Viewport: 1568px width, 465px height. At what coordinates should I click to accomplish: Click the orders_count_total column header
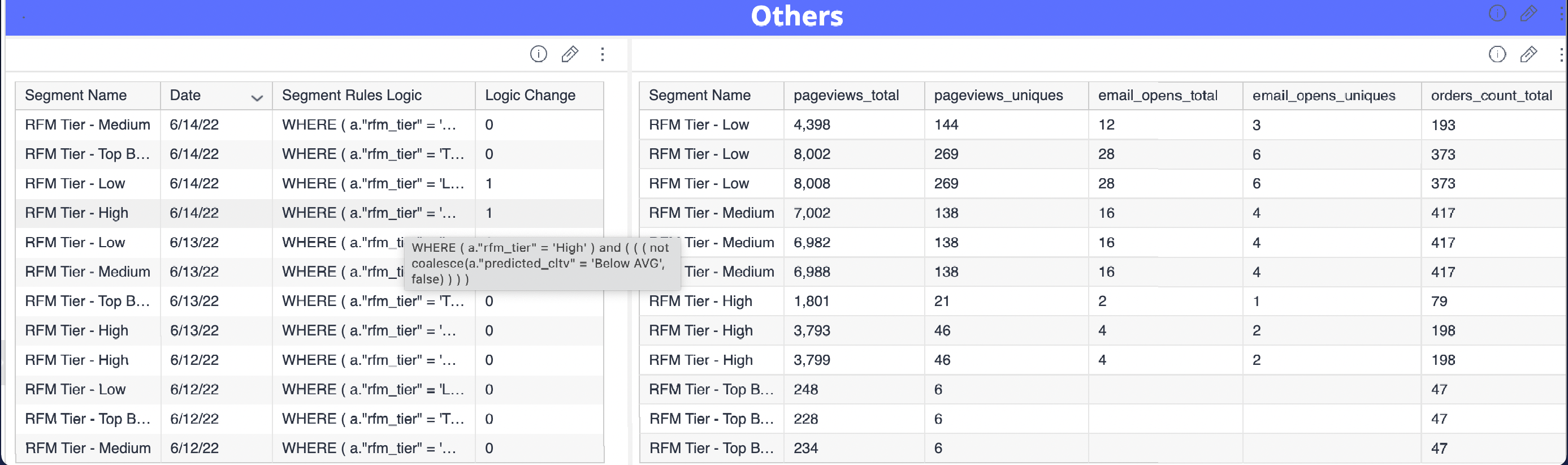coord(1491,96)
